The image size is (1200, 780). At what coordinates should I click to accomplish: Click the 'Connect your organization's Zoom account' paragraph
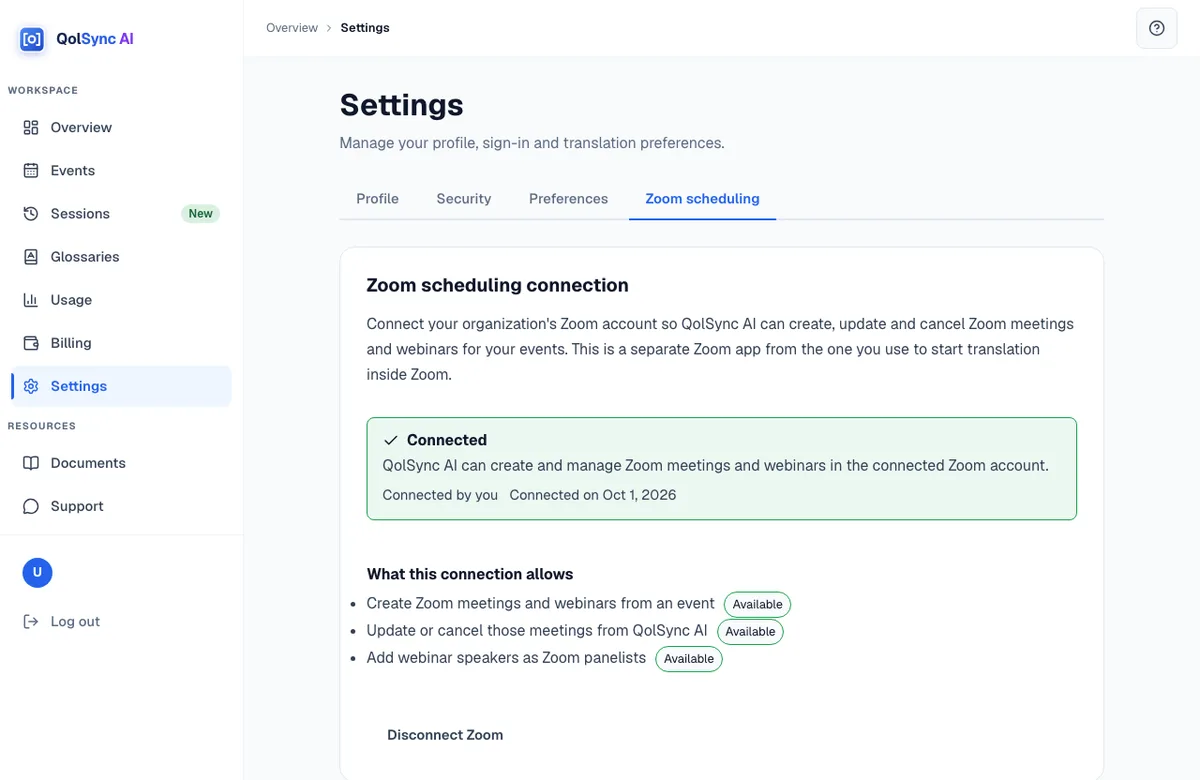pyautogui.click(x=720, y=349)
